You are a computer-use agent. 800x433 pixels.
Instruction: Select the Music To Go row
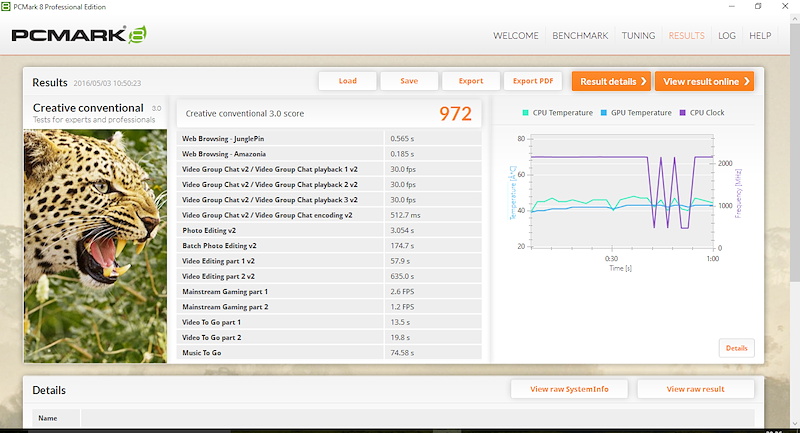[329, 352]
